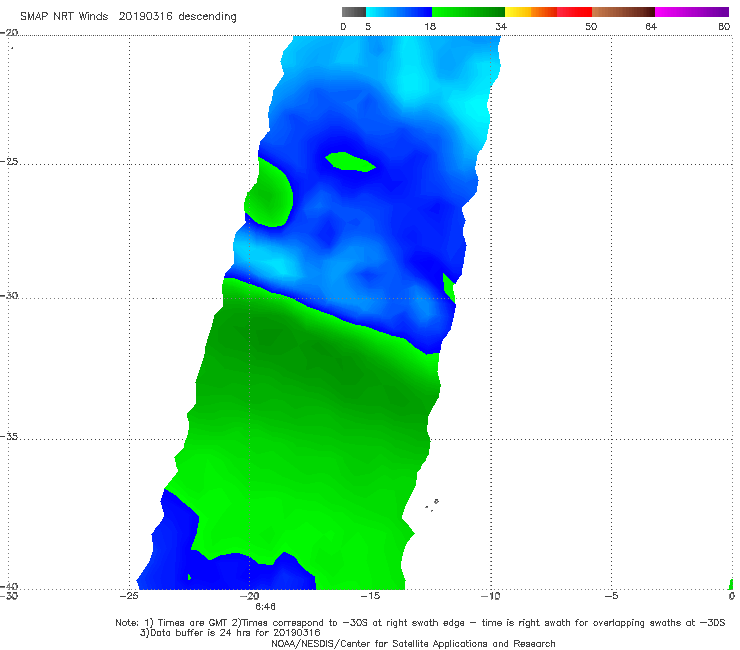This screenshot has width=740, height=650.
Task: Click the gray segment of the wind color bar
Action: (x=354, y=12)
